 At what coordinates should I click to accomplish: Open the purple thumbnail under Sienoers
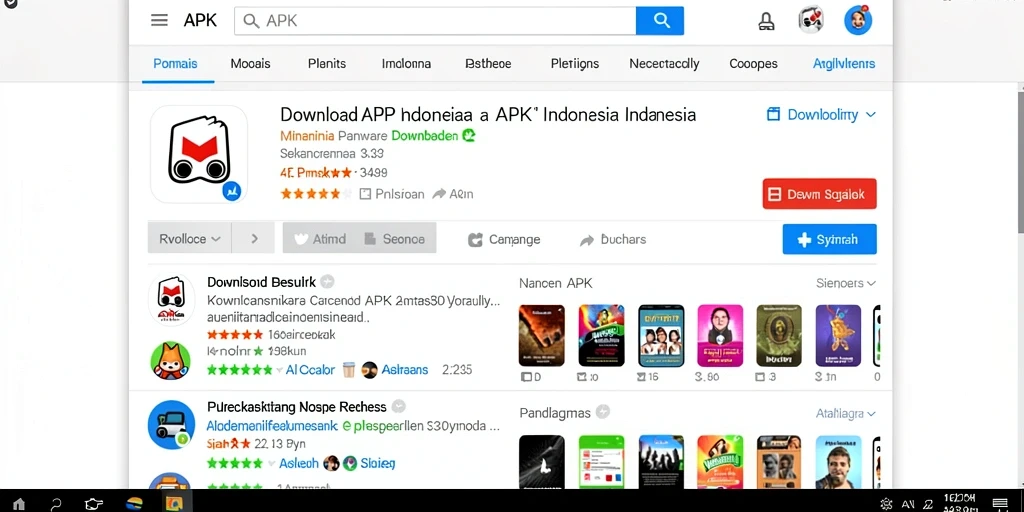point(838,335)
